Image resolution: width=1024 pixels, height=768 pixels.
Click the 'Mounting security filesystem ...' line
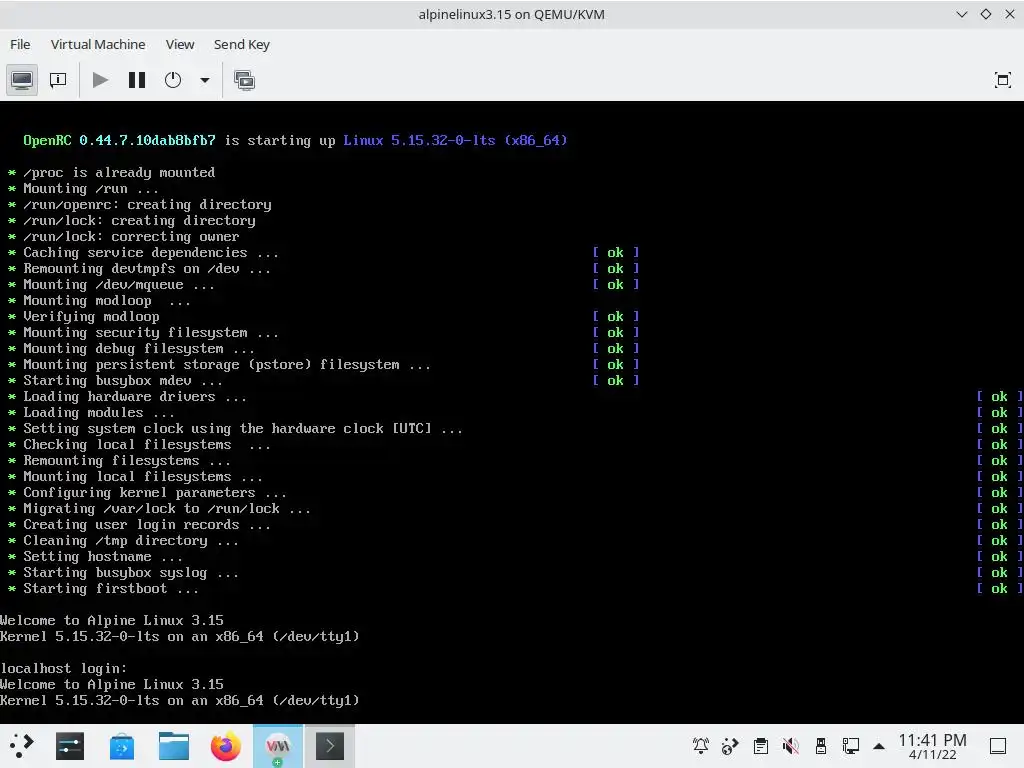pos(151,333)
